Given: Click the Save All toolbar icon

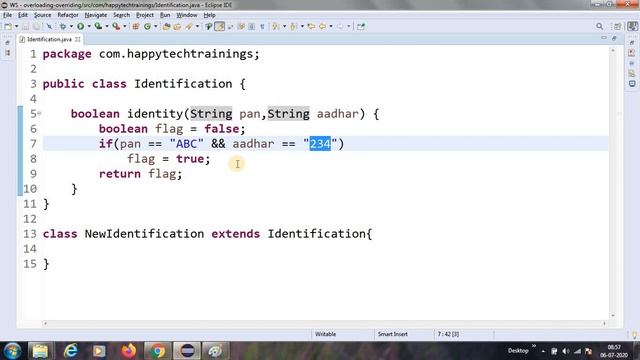Looking at the screenshot, I should (x=36, y=27).
